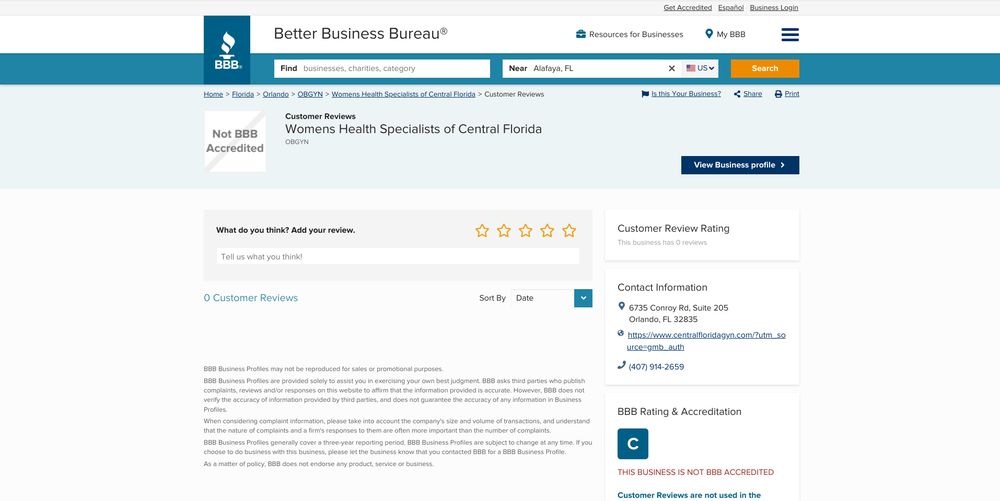Select the third rating star
Screen dimensions: 1000x501
526,231
